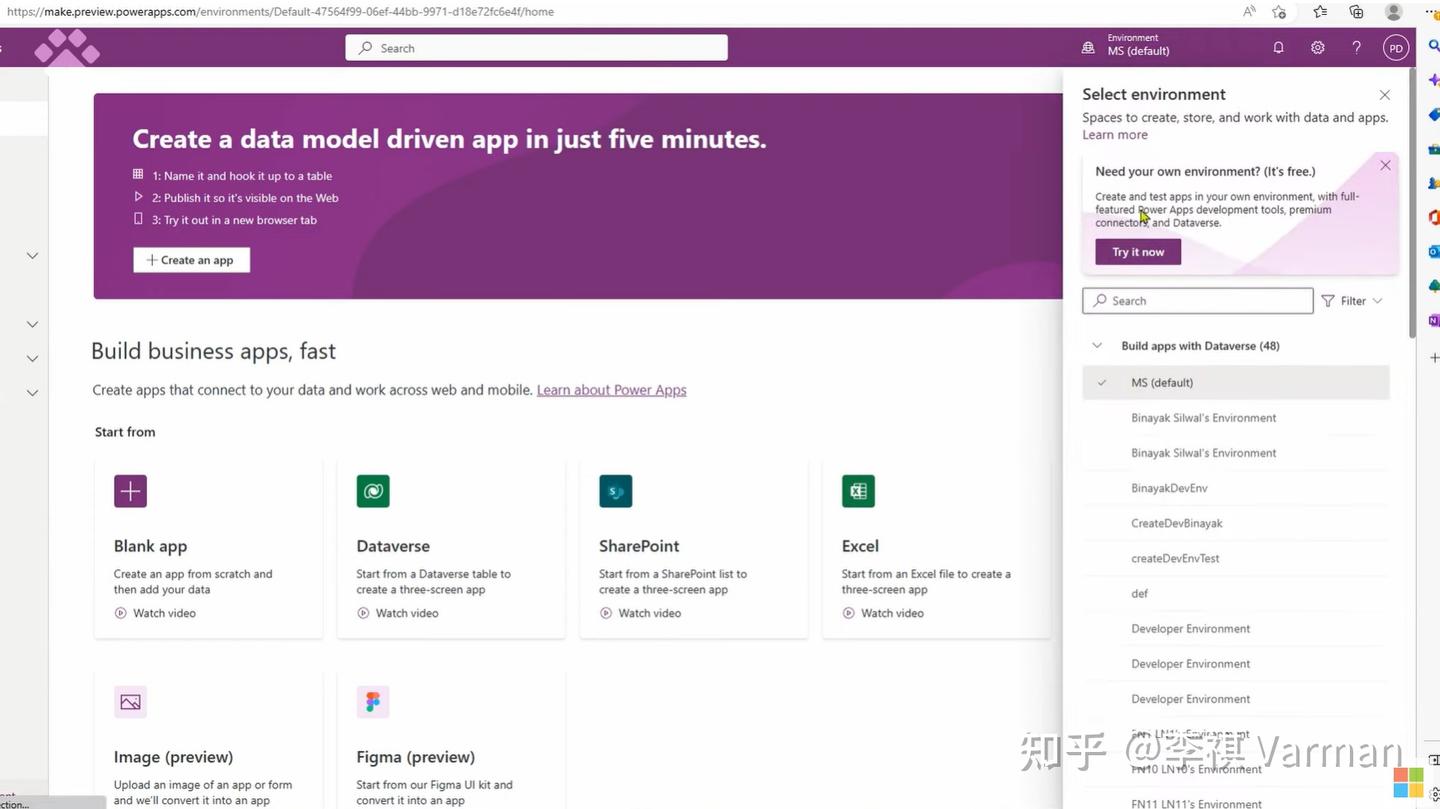Open the browser profile icon
The width and height of the screenshot is (1440, 809).
(1394, 12)
